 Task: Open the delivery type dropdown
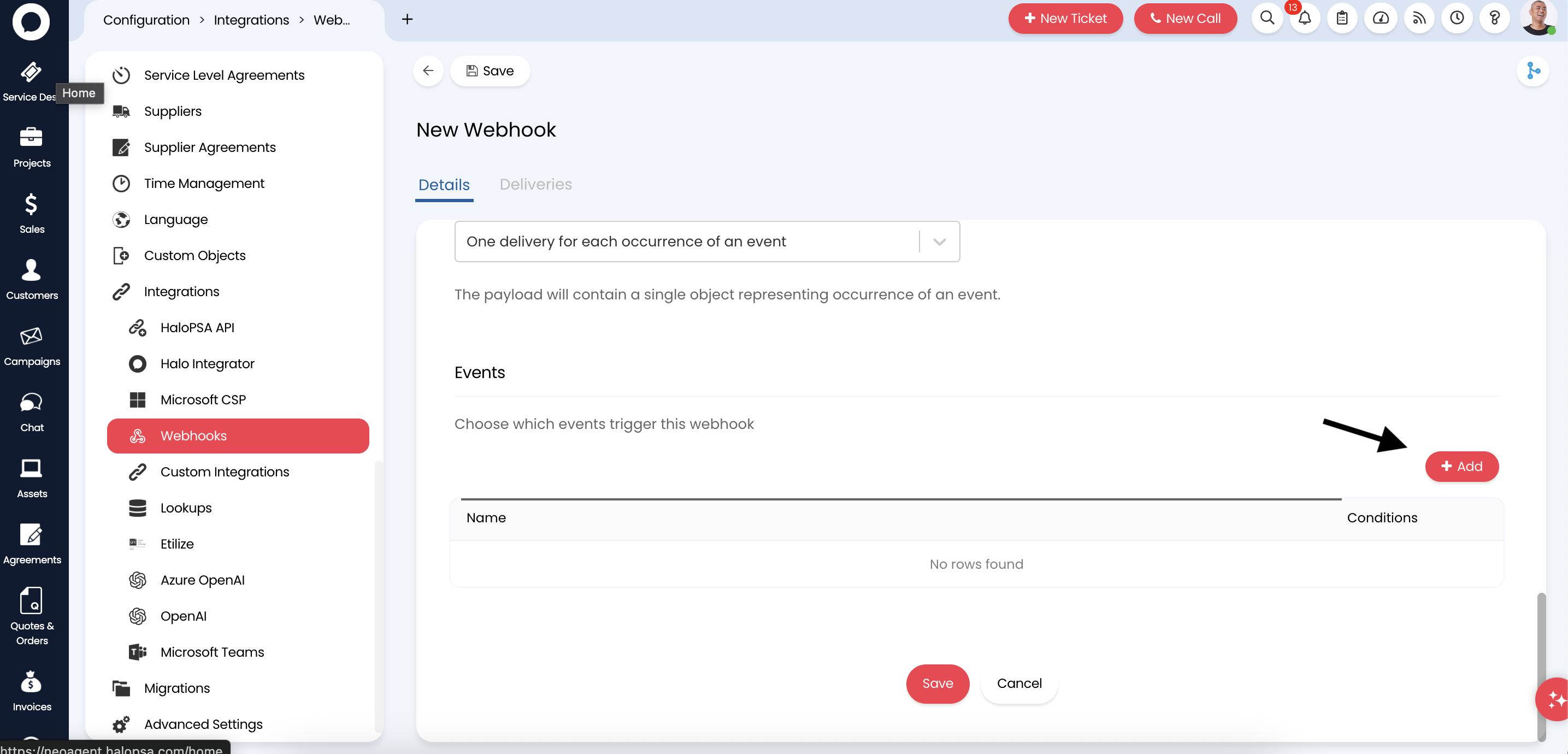click(x=939, y=241)
